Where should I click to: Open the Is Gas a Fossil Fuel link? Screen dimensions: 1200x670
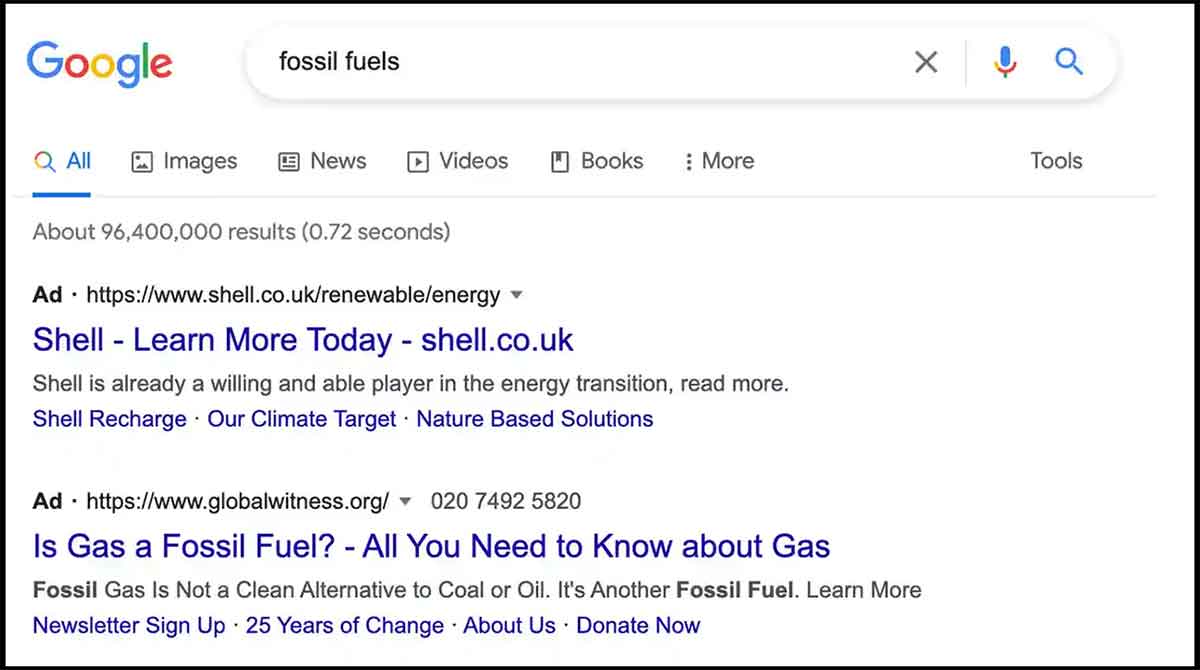coord(431,546)
